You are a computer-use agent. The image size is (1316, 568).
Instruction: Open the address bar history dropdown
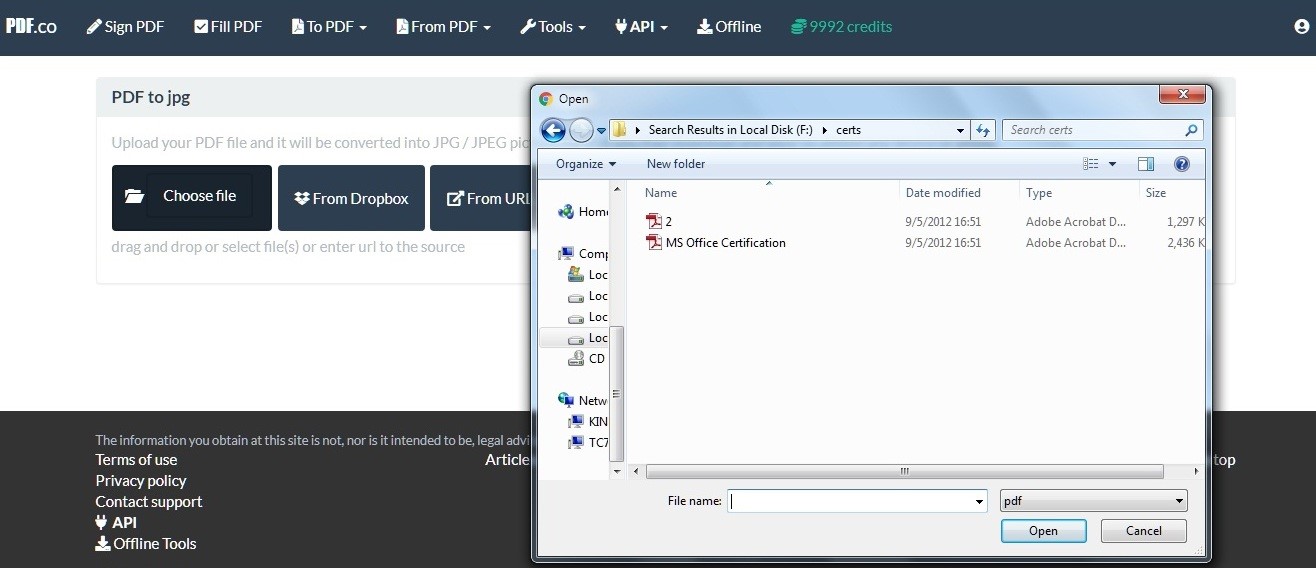tap(960, 130)
